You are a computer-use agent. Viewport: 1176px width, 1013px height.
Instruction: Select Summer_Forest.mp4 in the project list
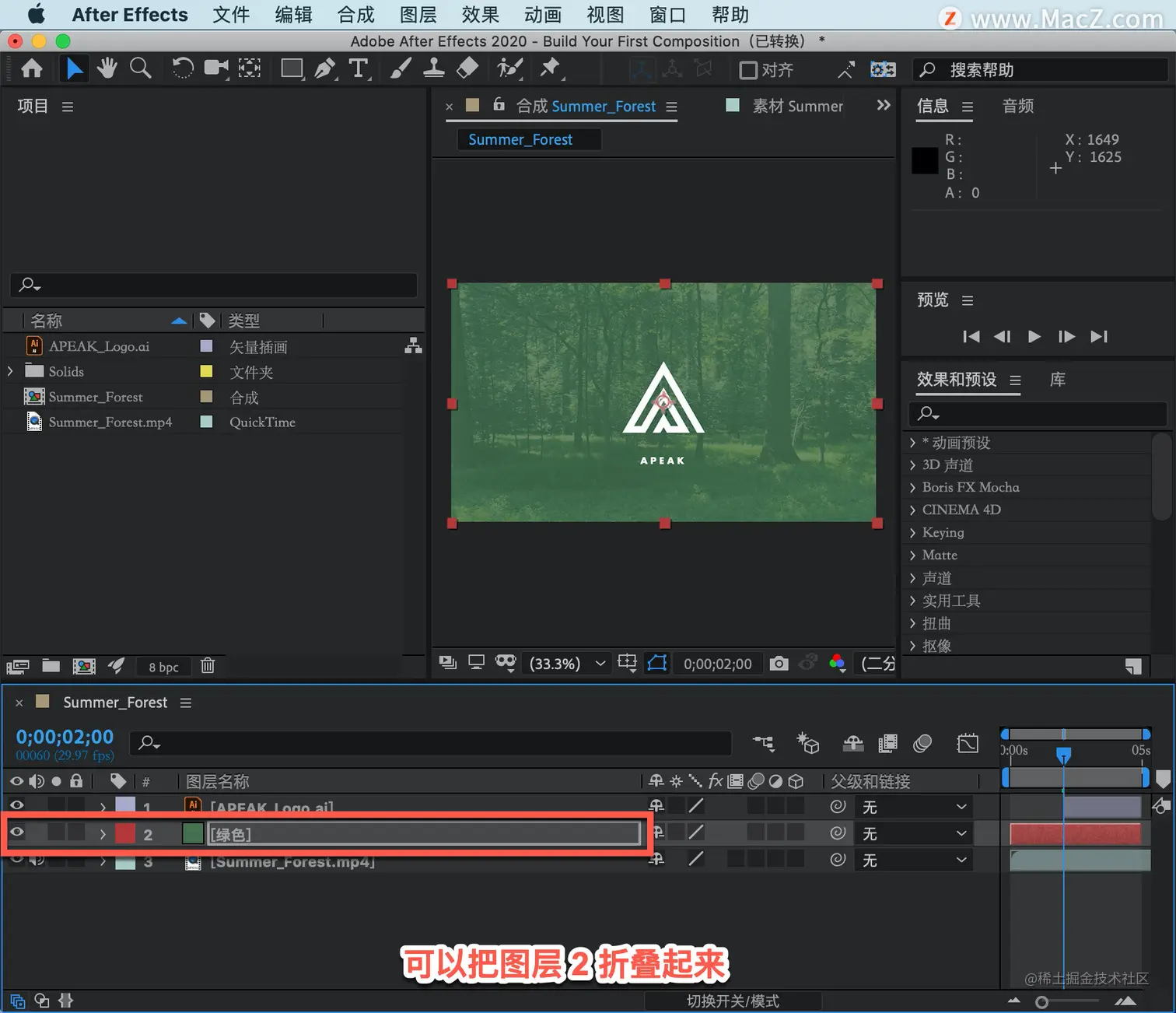[x=110, y=422]
